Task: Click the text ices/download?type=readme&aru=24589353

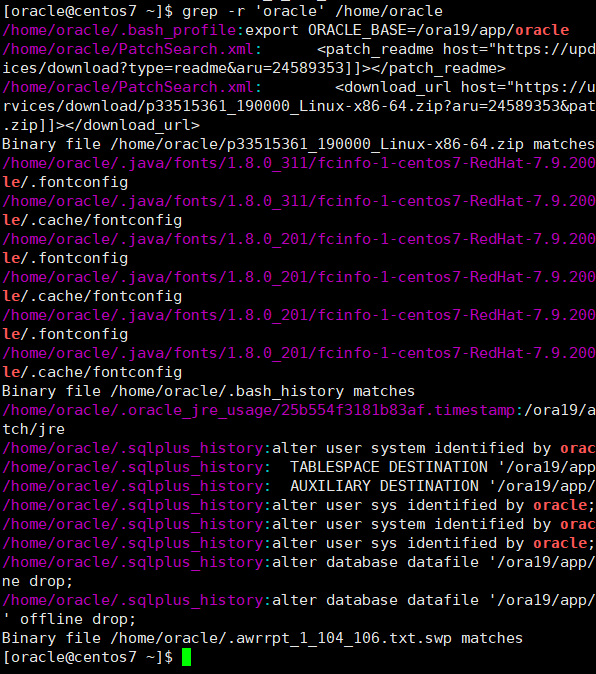Action: [174, 68]
